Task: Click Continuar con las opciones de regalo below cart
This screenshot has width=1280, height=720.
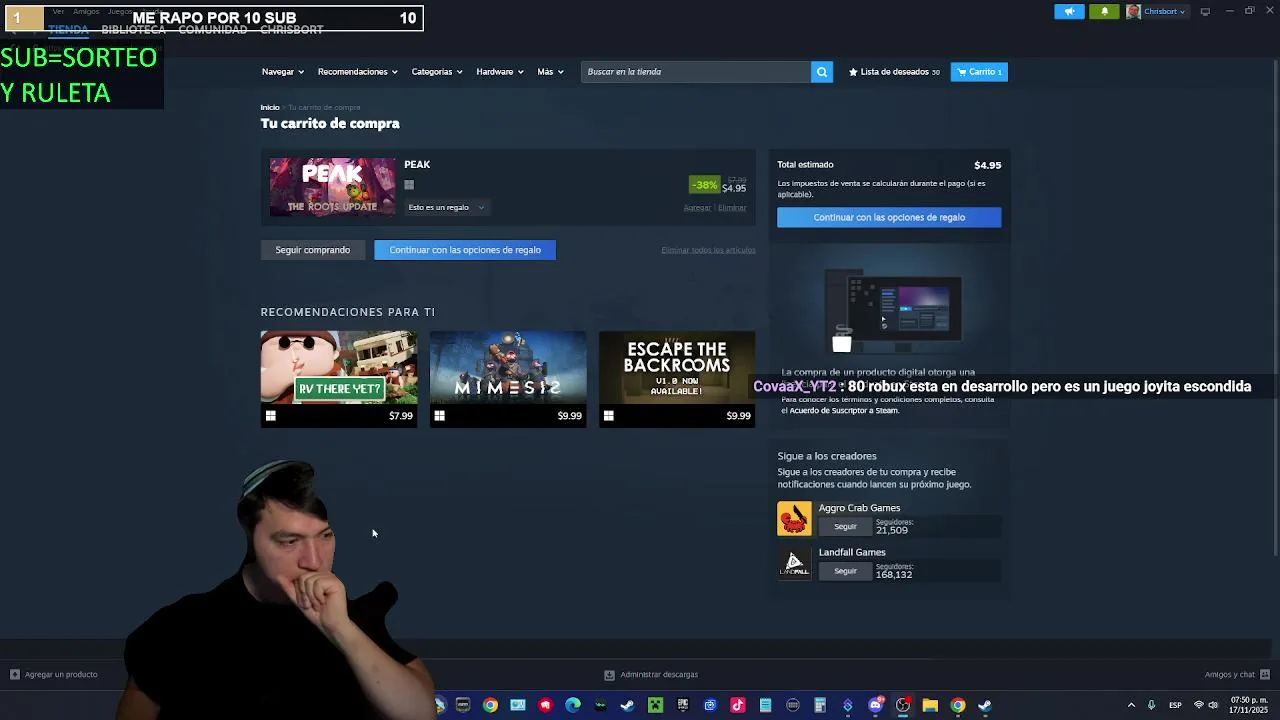Action: pos(465,250)
